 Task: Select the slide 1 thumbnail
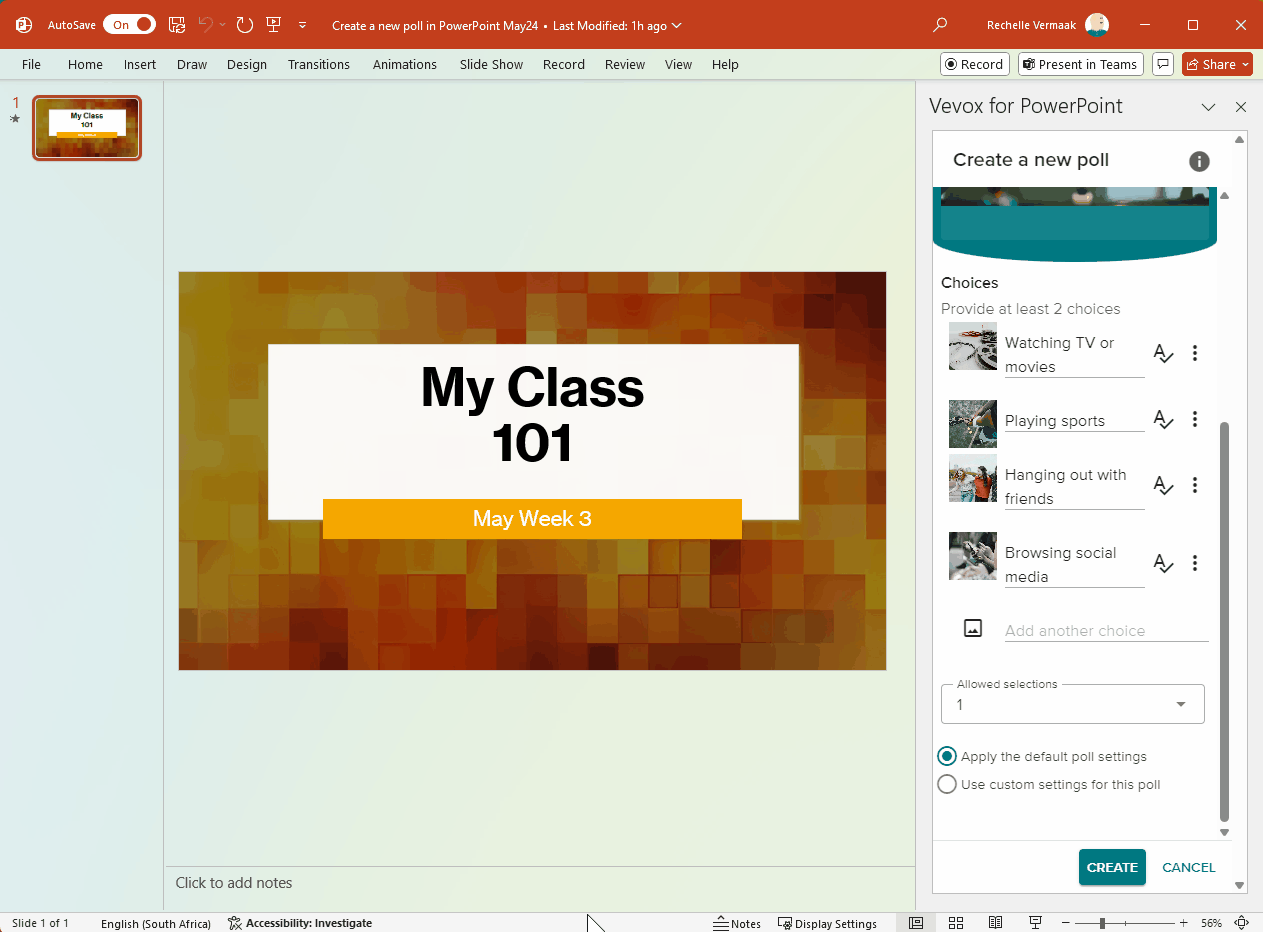point(86,127)
